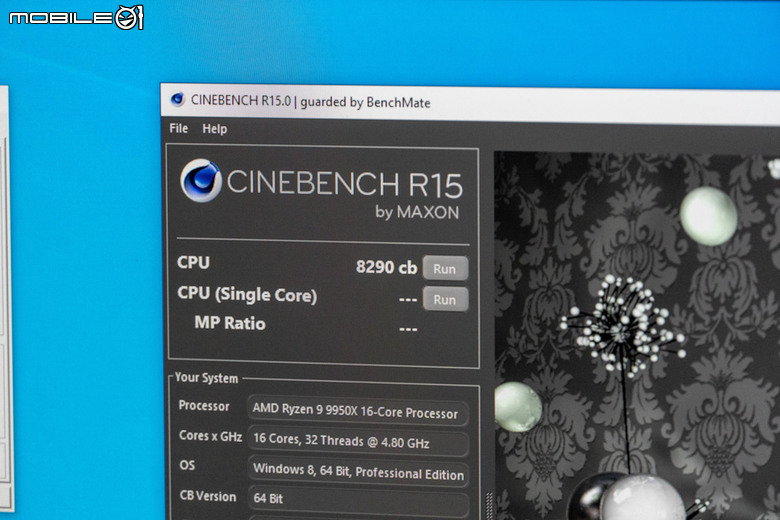Run the CPU (Single Core) test
The image size is (780, 520).
[445, 299]
